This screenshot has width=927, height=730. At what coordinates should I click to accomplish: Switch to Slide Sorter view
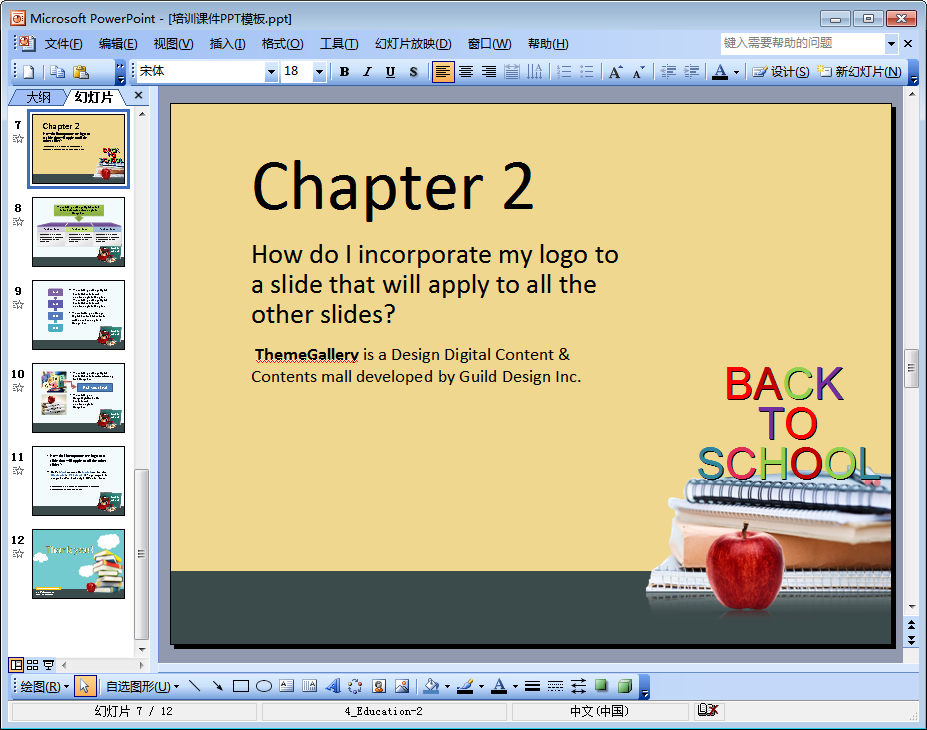[32, 665]
